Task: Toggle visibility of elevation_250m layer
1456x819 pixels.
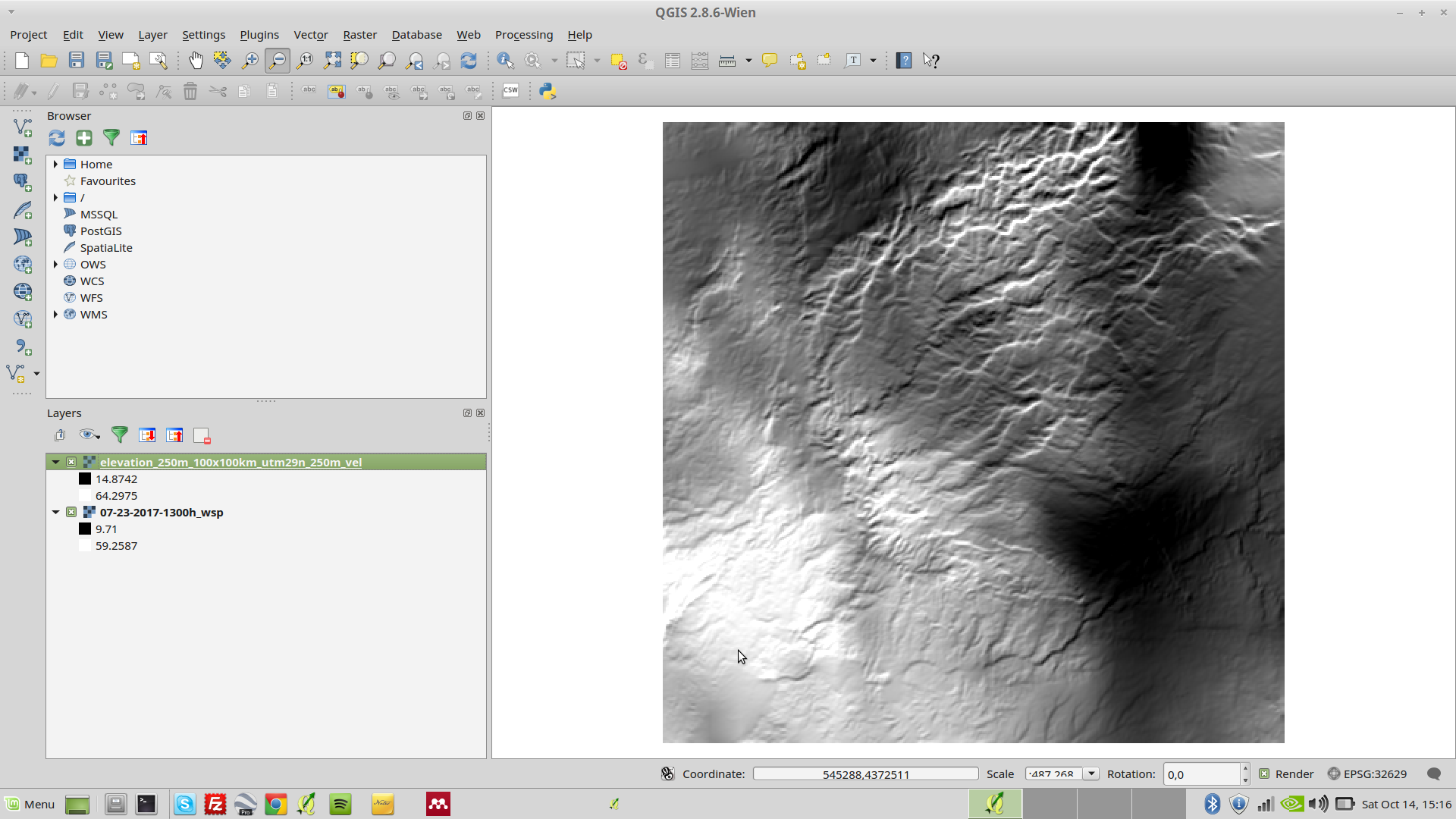Action: pos(71,462)
